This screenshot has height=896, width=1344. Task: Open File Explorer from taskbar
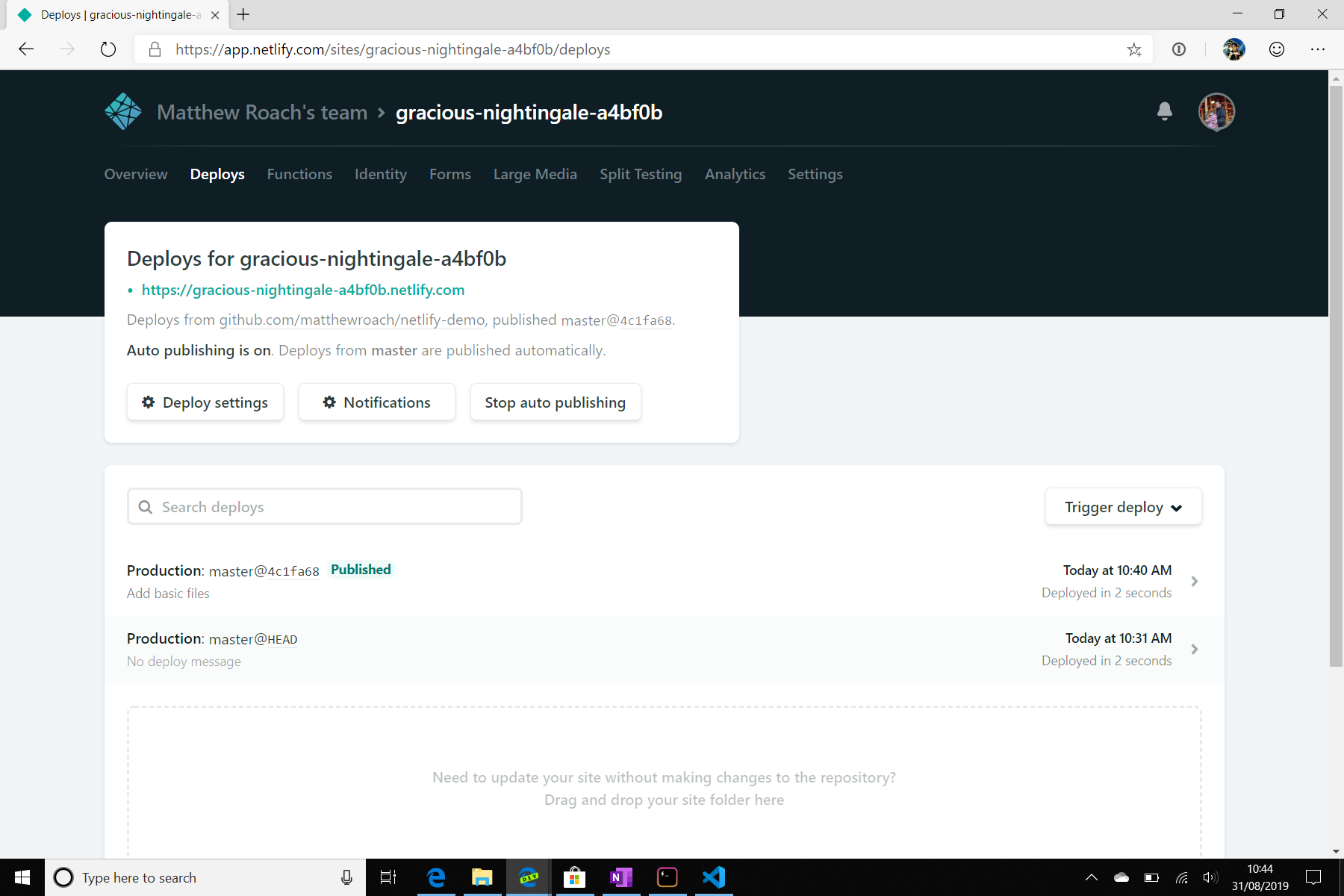(x=482, y=877)
